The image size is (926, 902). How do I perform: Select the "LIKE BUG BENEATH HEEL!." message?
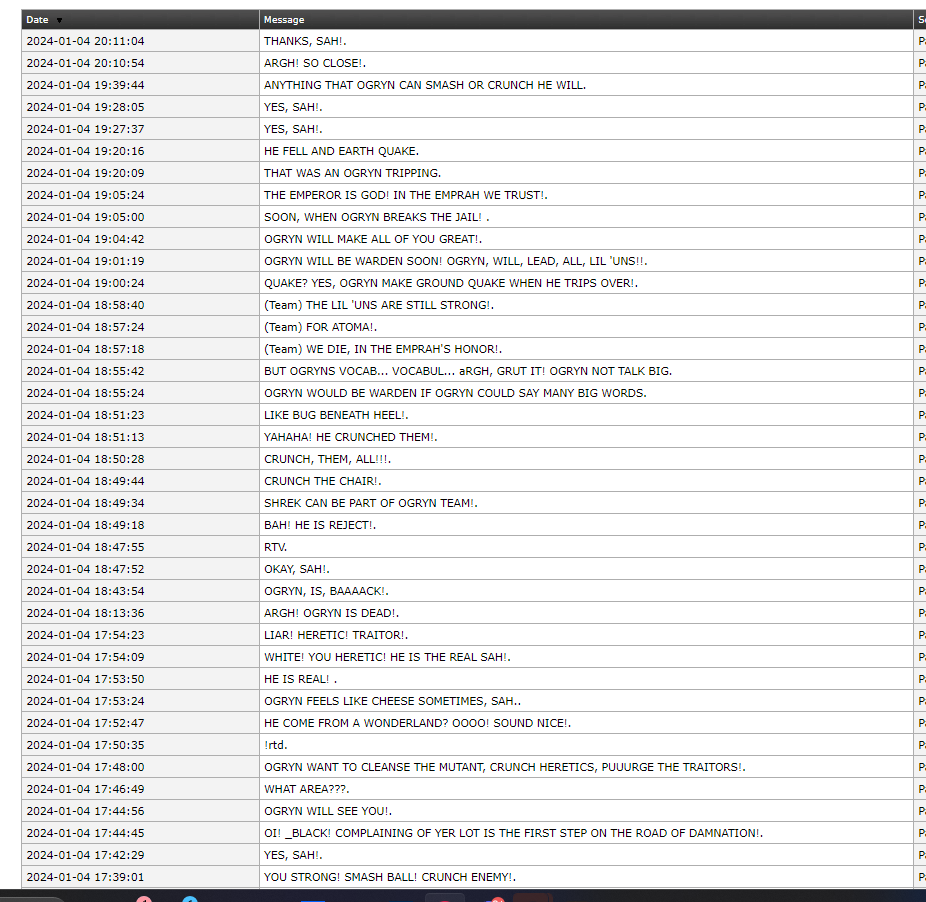336,415
